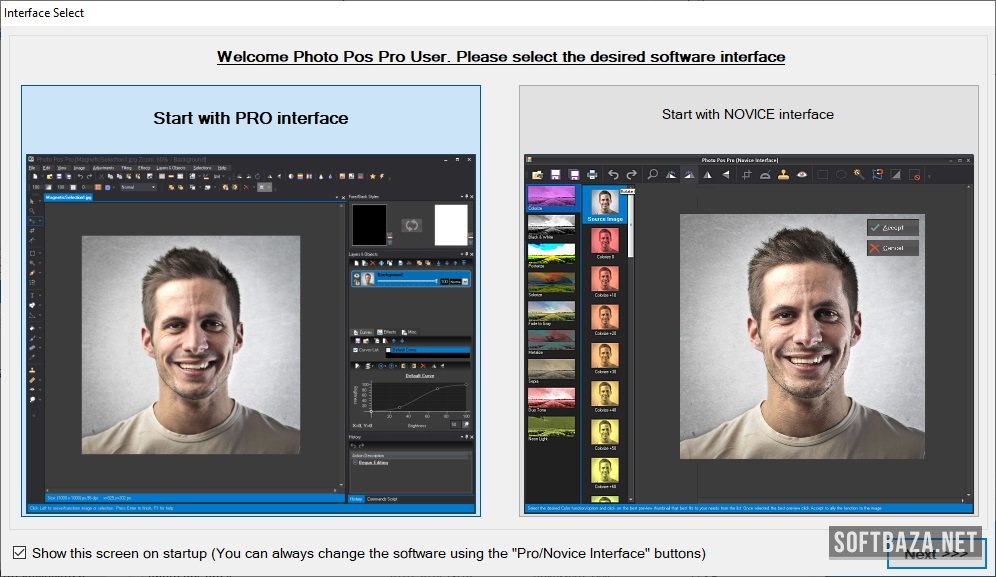Select the magnifier zoom icon in Novice toolbar
Screen dimensions: 996x577
[x=652, y=174]
